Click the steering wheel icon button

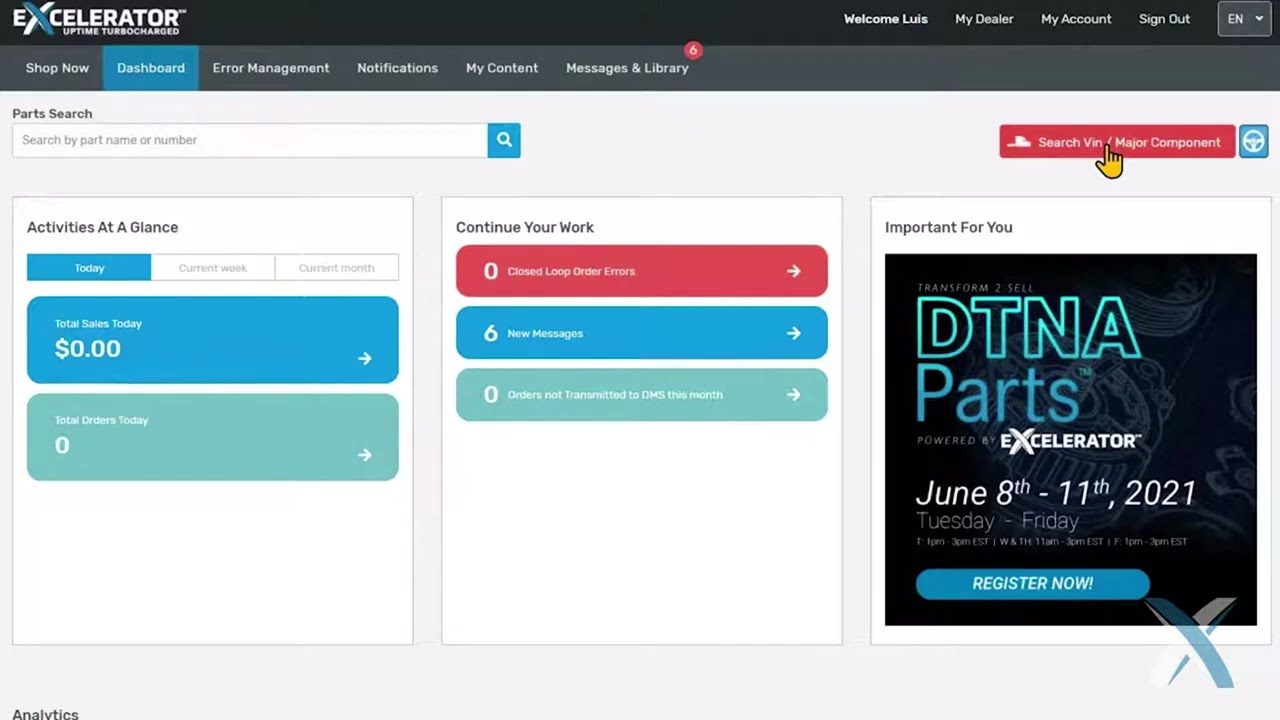[1254, 142]
